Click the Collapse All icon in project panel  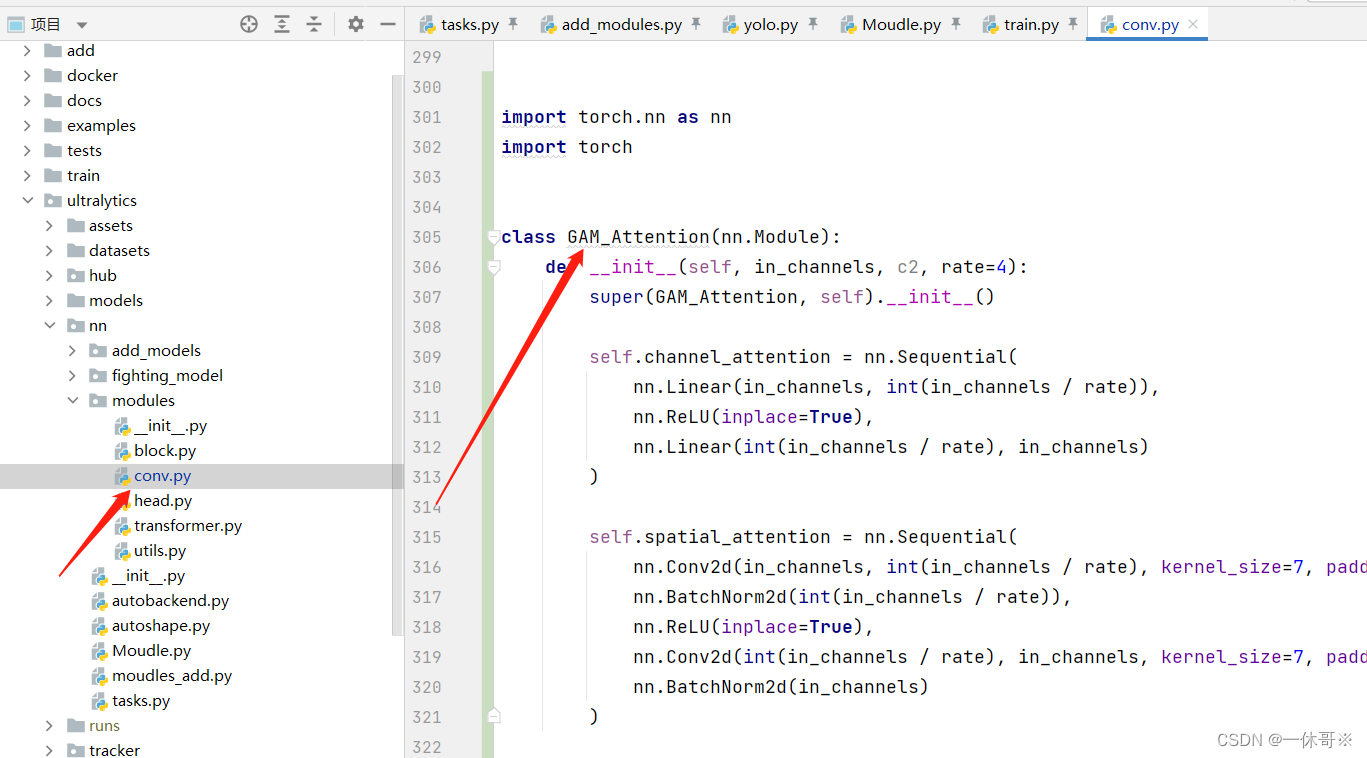(x=314, y=24)
